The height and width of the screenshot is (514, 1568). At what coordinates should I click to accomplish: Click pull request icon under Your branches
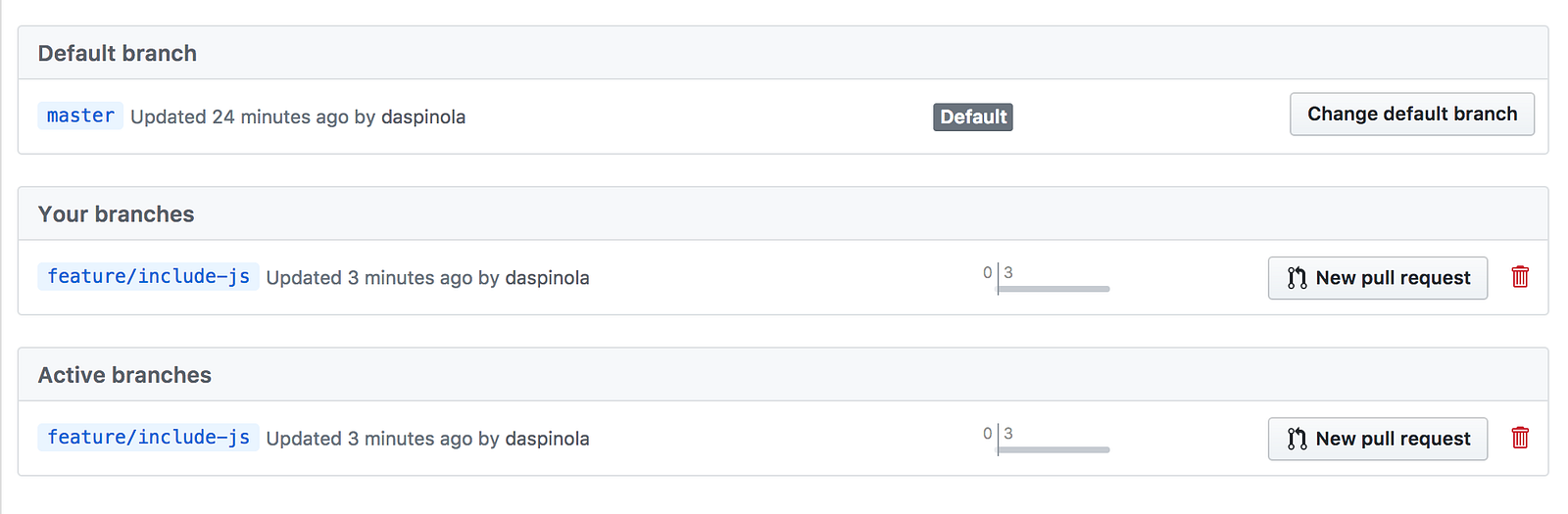point(1297,278)
